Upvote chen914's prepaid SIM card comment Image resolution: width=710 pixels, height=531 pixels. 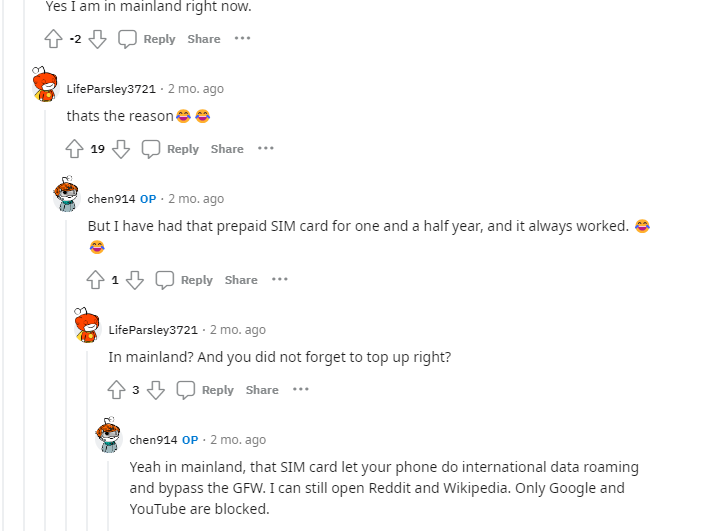[95, 280]
